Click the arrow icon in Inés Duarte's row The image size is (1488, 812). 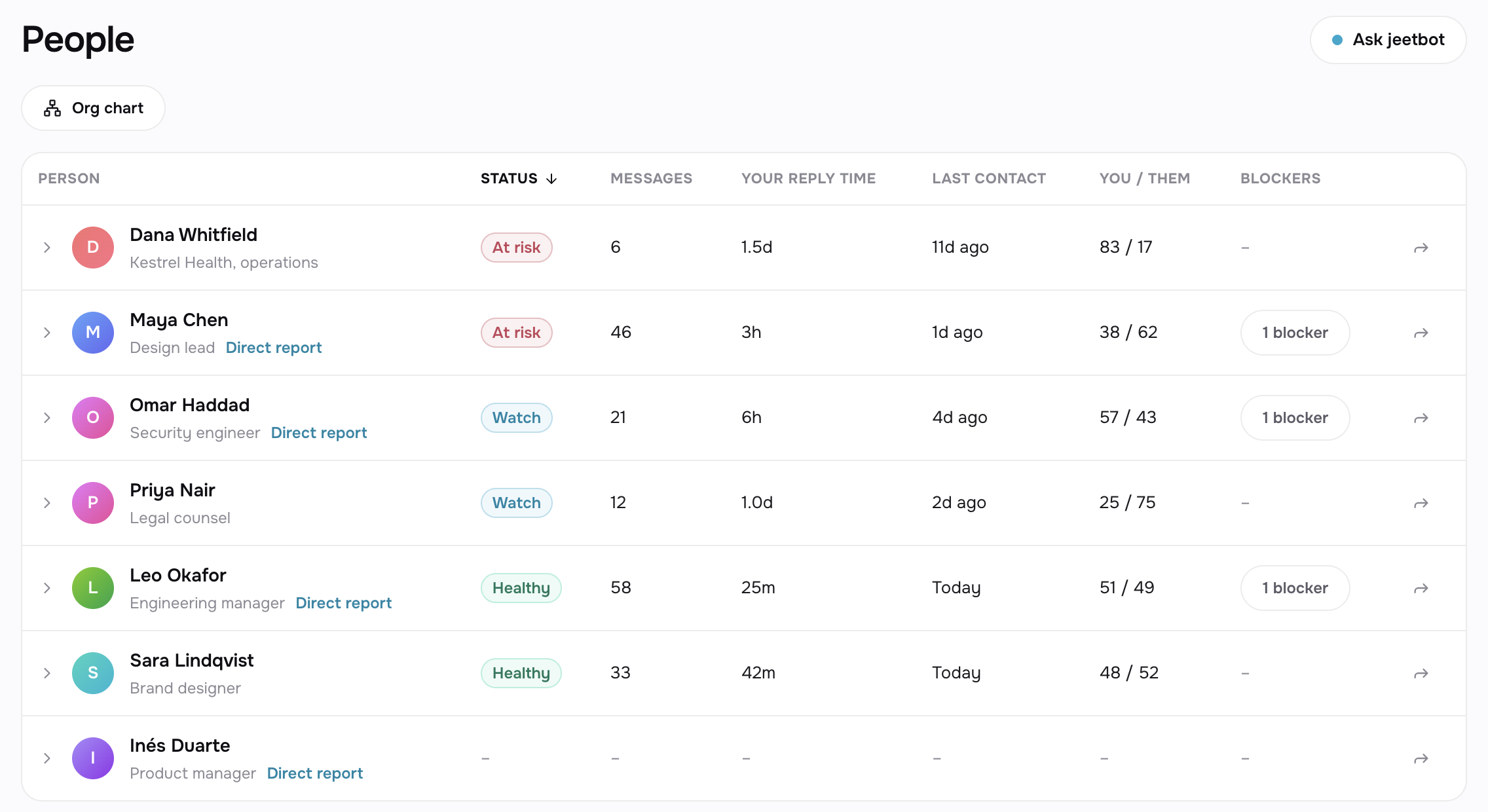(x=1421, y=758)
